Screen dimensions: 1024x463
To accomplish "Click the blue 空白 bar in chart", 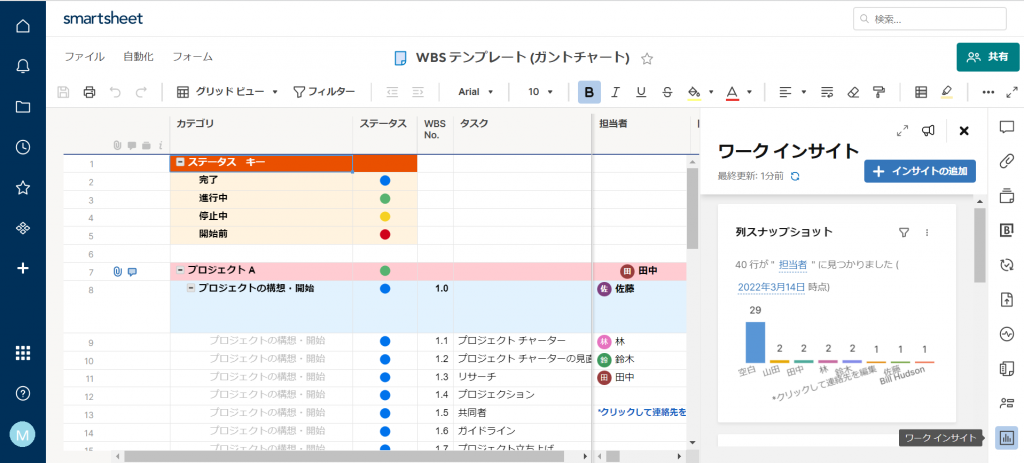I will click(x=755, y=342).
